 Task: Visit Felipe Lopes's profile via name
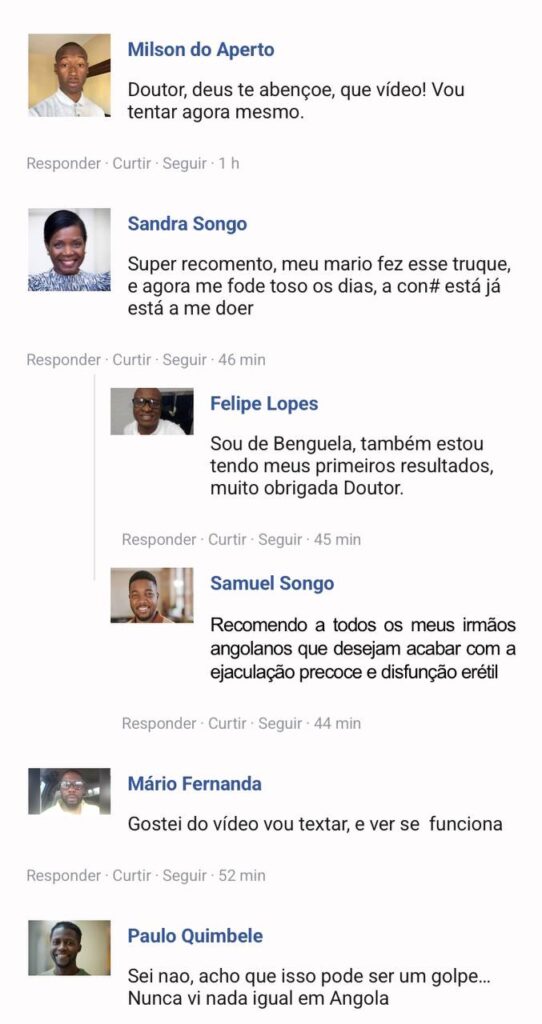[x=264, y=404]
